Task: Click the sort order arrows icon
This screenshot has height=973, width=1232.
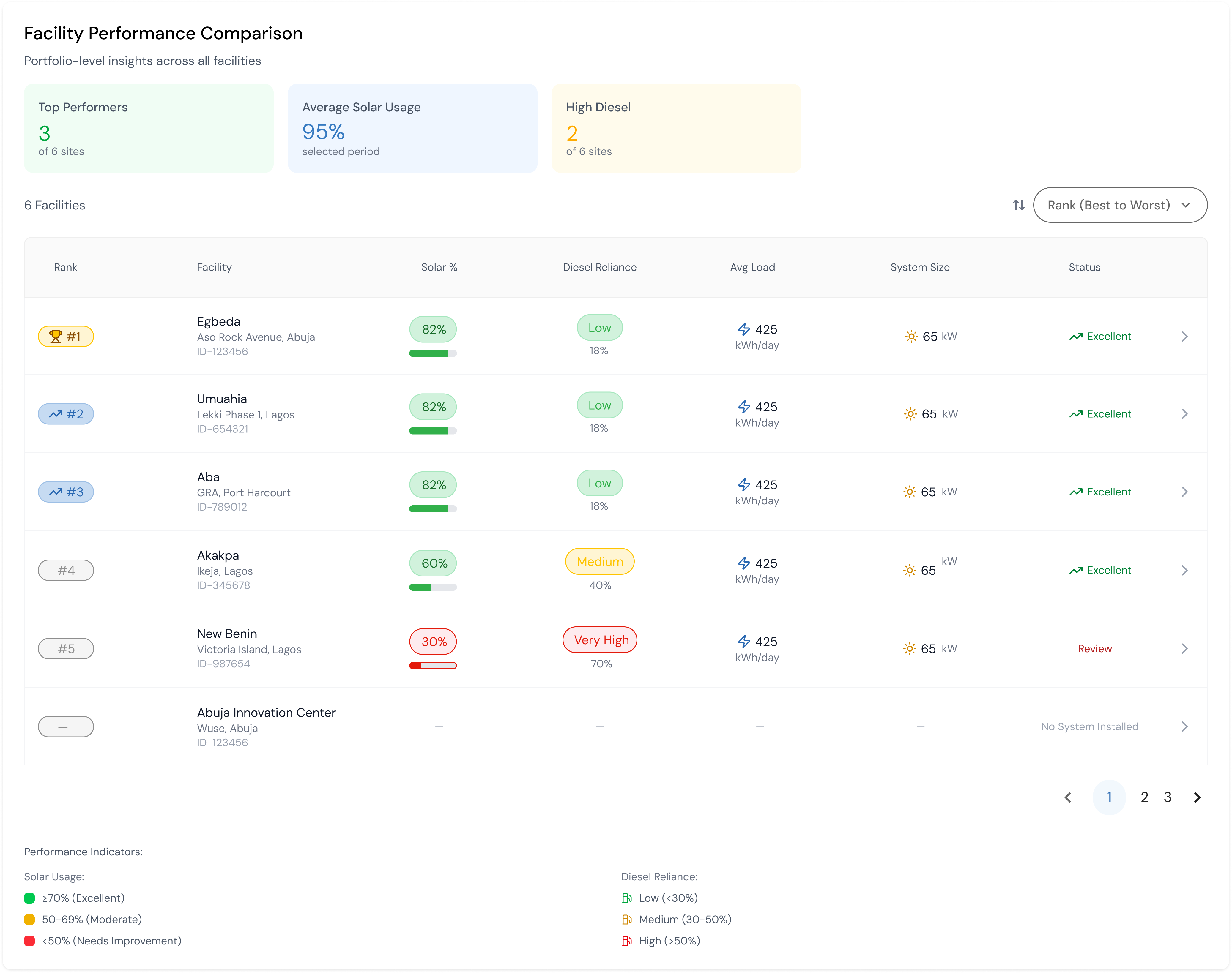Action: 1018,205
